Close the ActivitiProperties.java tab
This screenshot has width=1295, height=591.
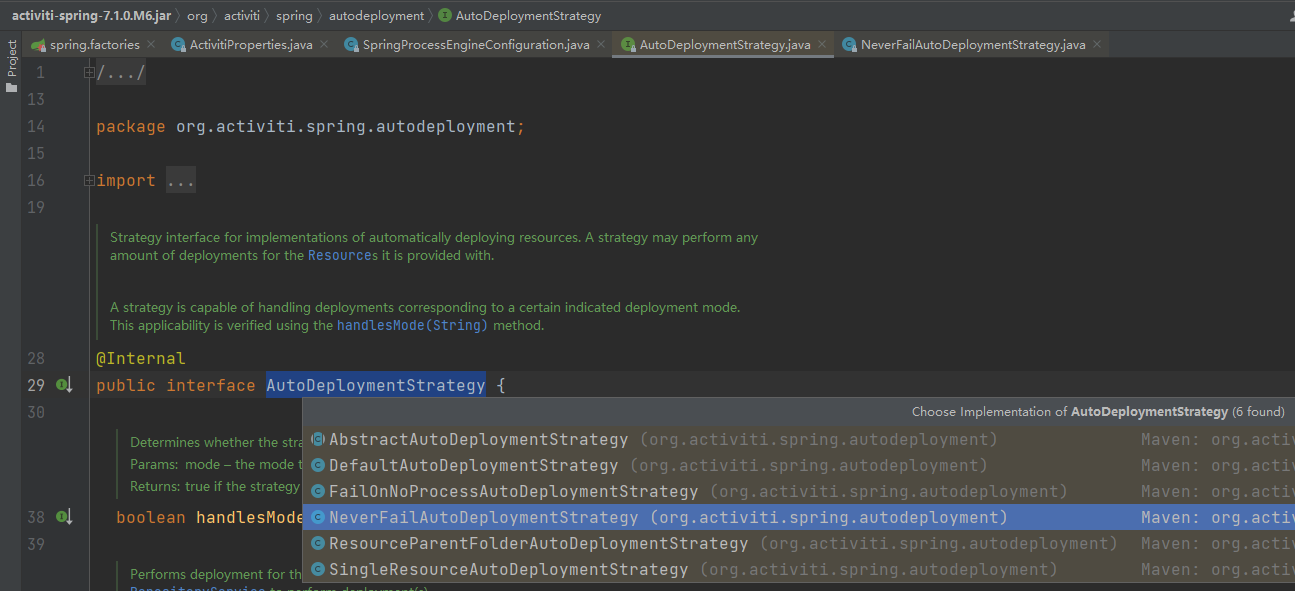point(323,45)
